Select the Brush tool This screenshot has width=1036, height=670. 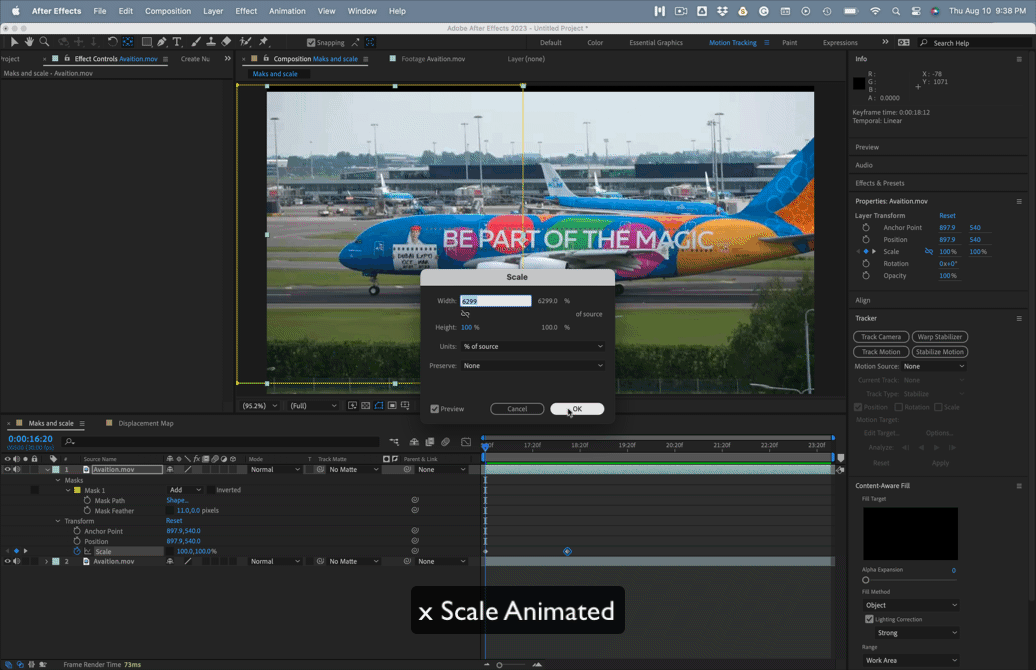196,42
